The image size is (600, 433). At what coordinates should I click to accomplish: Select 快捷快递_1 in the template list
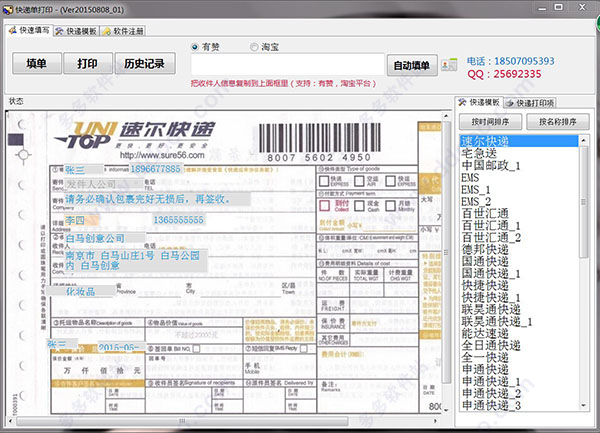pos(519,298)
